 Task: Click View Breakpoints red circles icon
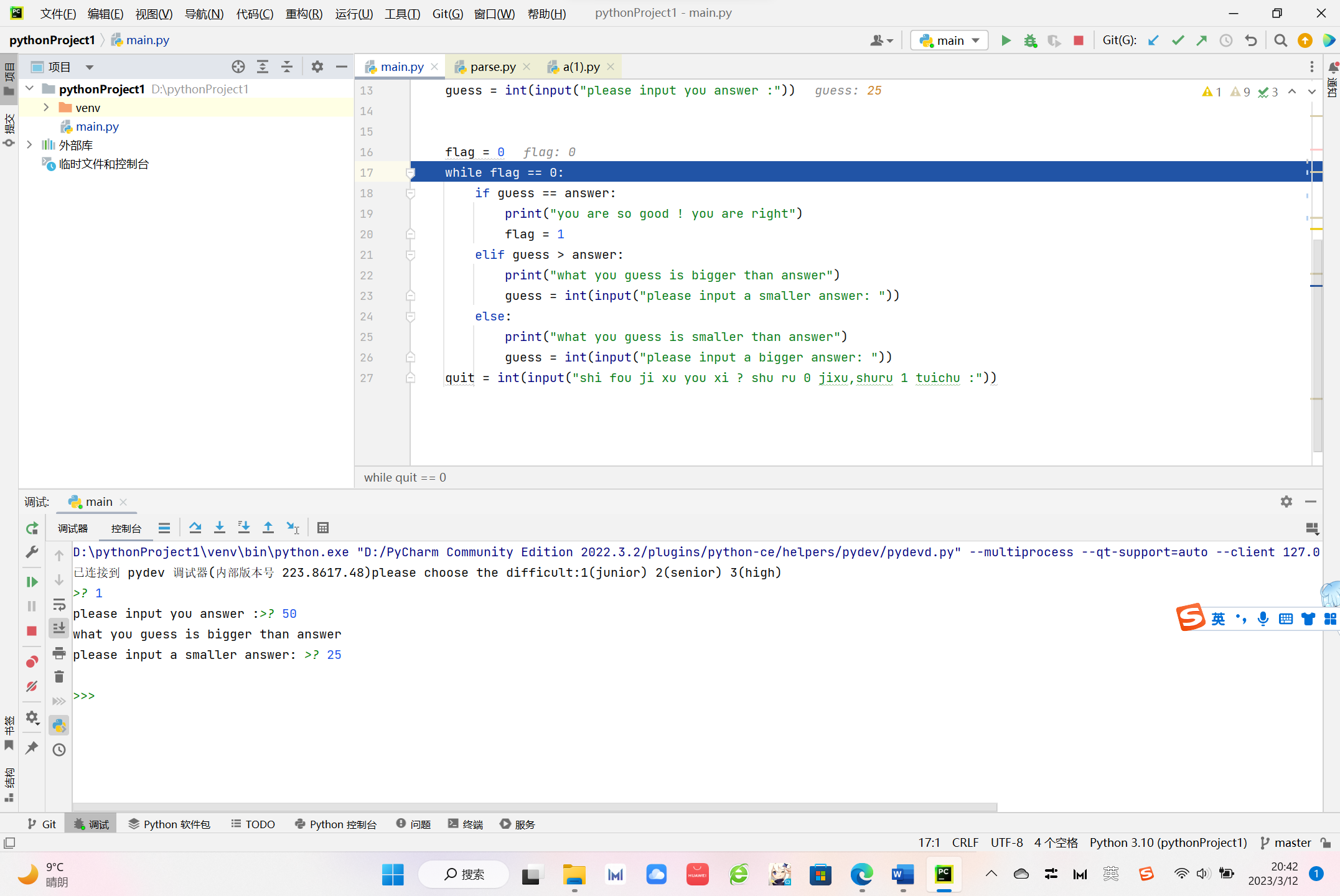pos(32,661)
